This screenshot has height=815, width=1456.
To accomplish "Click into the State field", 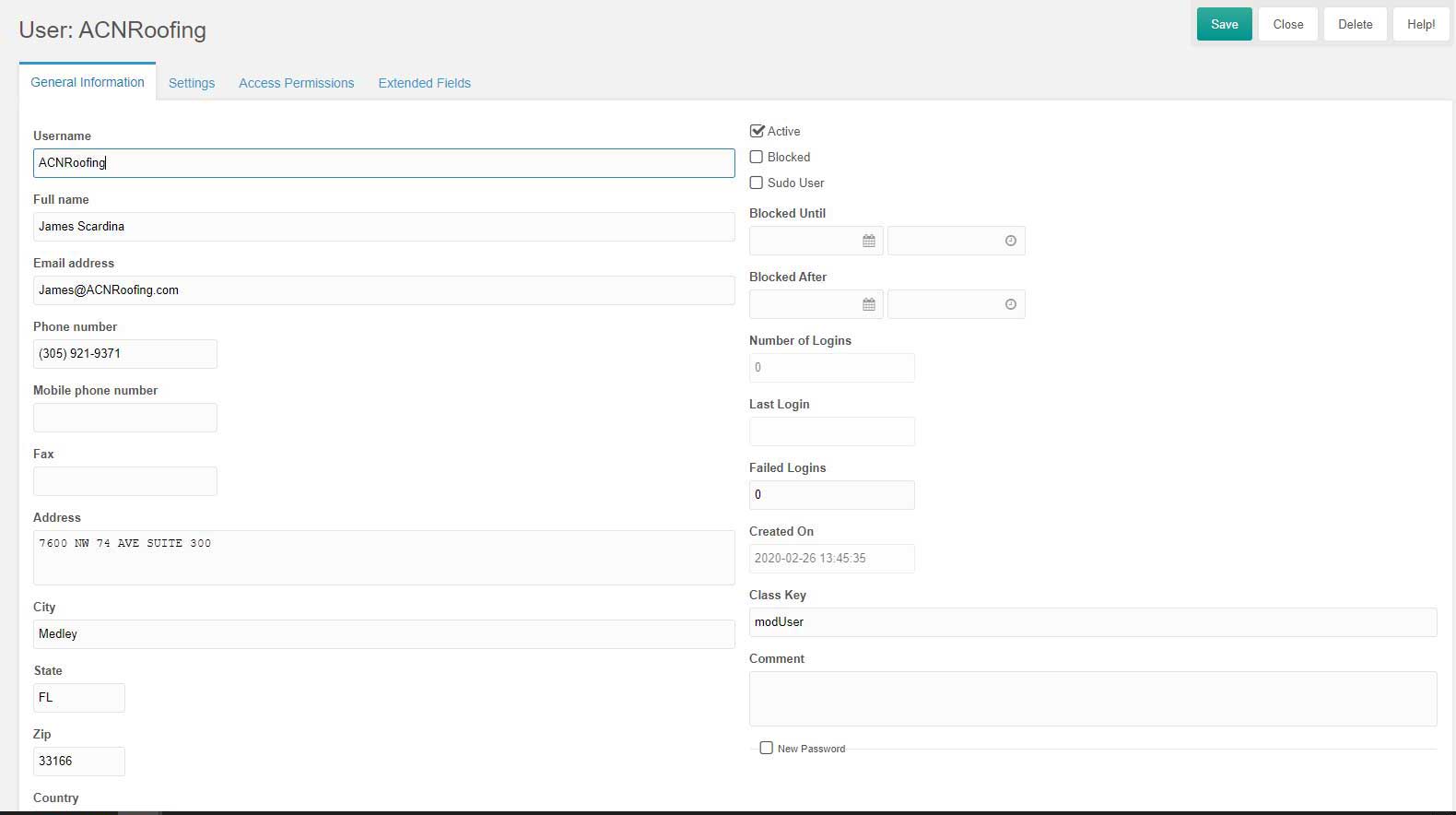I will 79,698.
